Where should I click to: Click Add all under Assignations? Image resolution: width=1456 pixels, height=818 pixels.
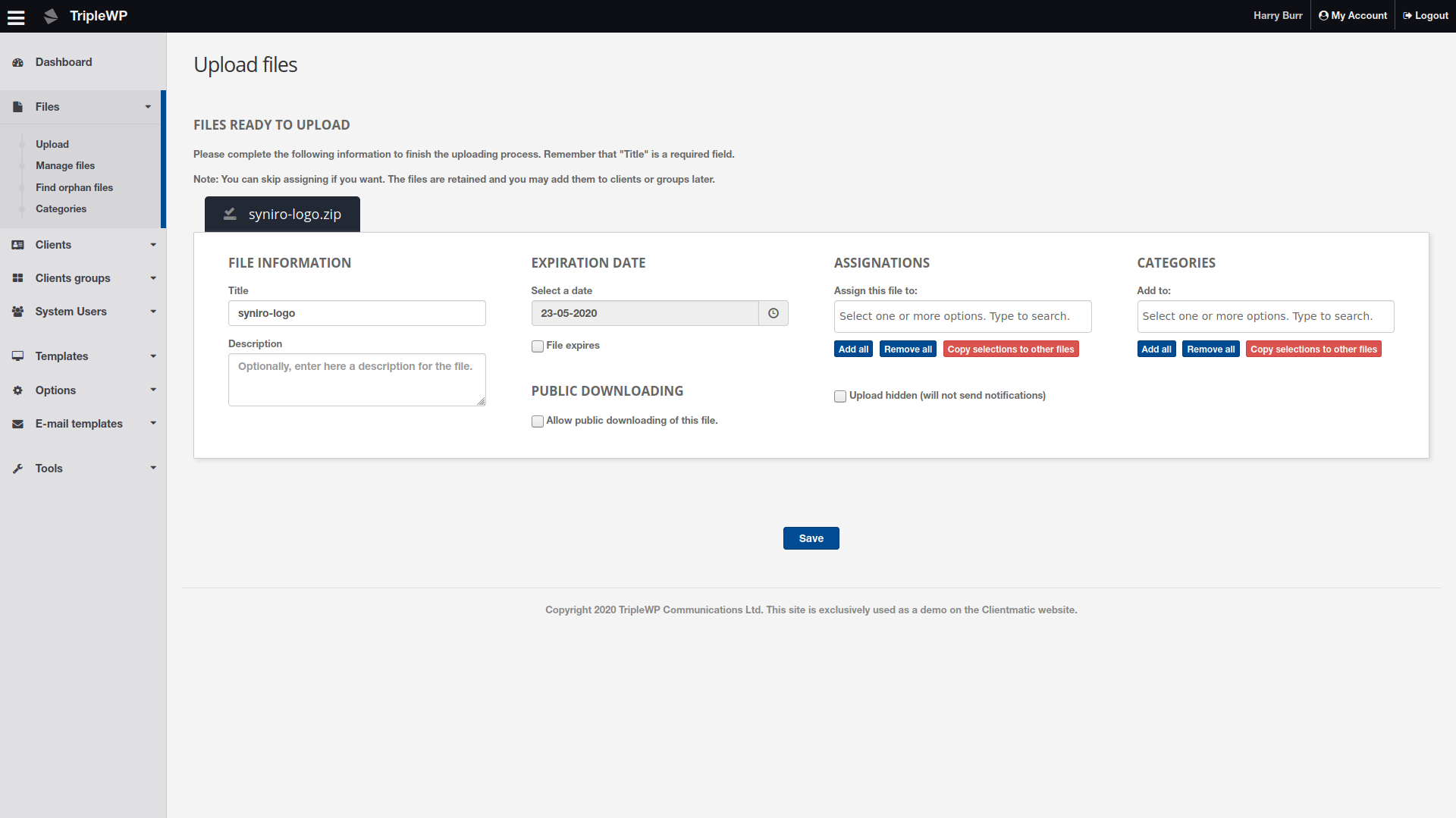pos(853,349)
